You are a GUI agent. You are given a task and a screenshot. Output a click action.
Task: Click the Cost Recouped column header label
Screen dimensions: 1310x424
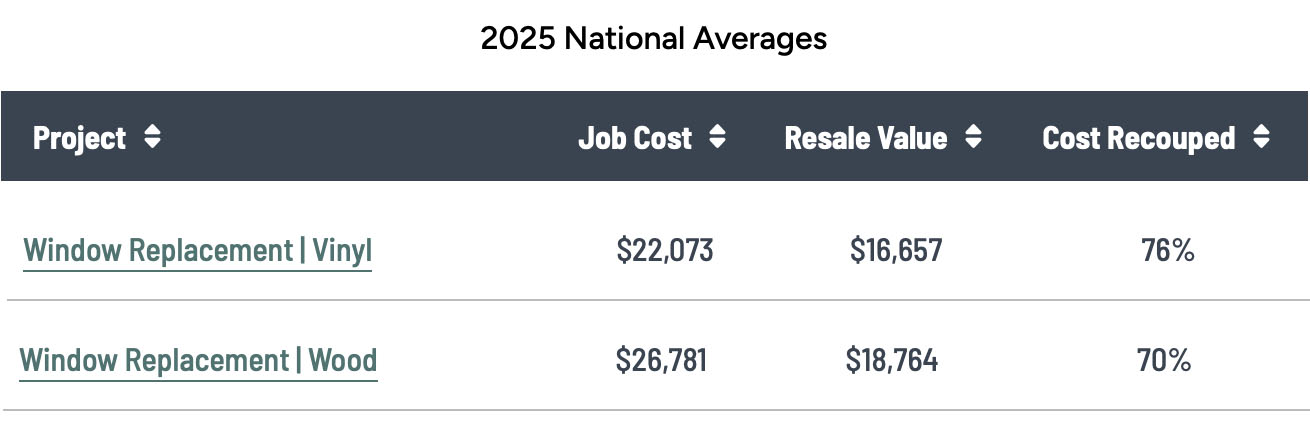tap(1138, 138)
